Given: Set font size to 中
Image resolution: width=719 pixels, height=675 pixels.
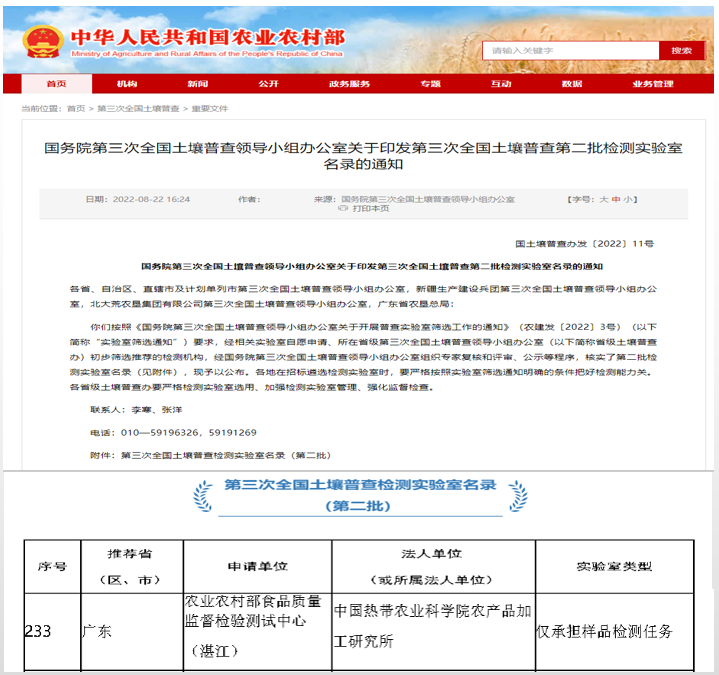Looking at the screenshot, I should 615,199.
